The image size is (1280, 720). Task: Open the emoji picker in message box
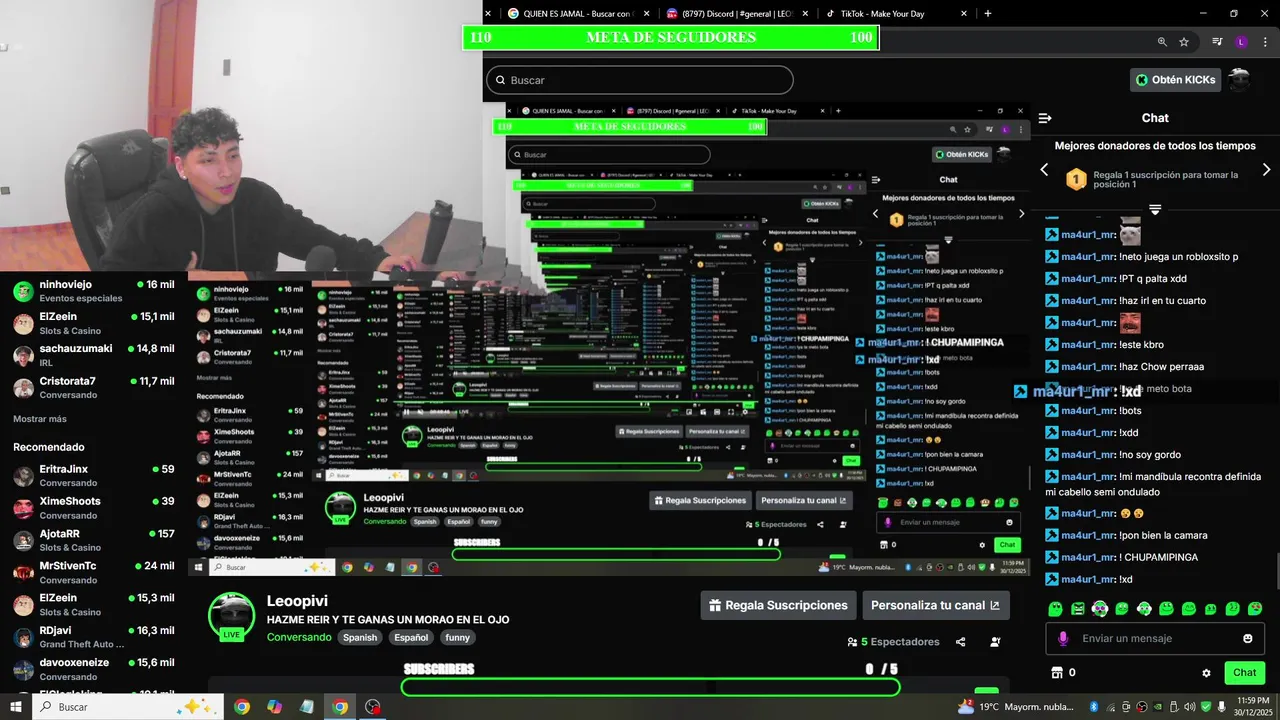pyautogui.click(x=1247, y=638)
